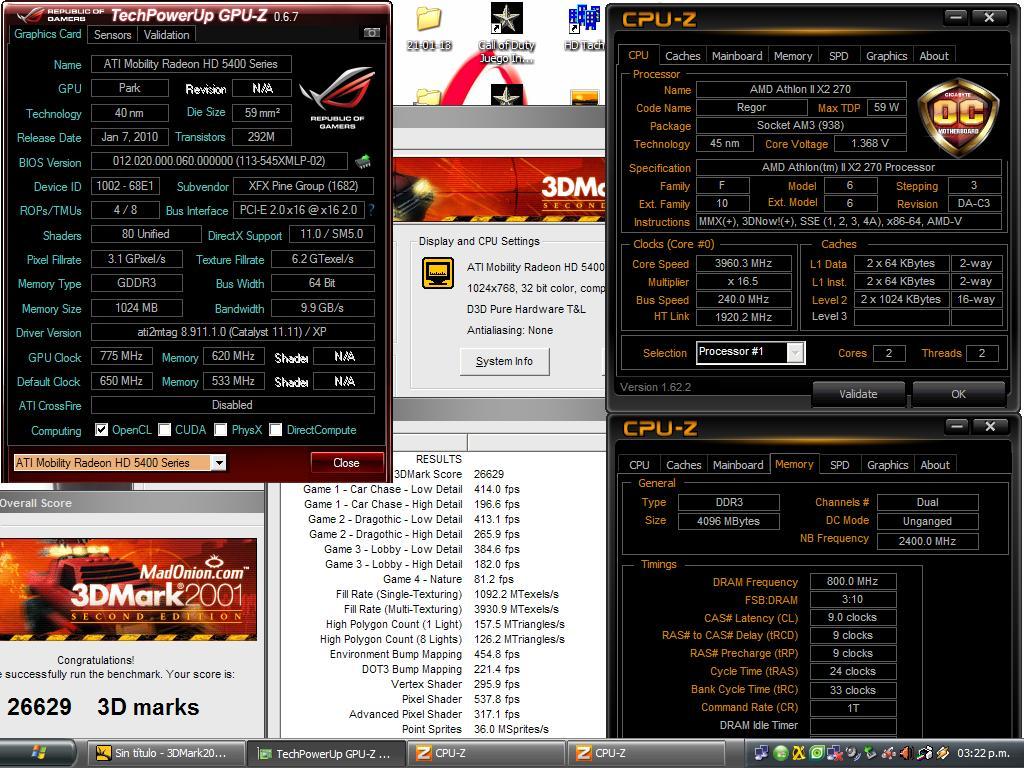Click the Bus Interface question mark icon
Viewport: 1024px width, 768px height.
click(x=371, y=210)
